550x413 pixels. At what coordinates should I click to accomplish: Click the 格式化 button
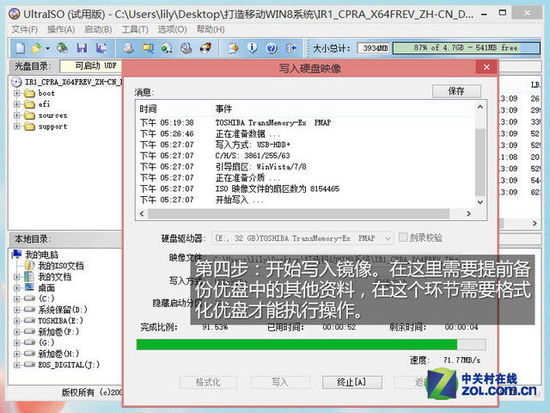[x=208, y=382]
